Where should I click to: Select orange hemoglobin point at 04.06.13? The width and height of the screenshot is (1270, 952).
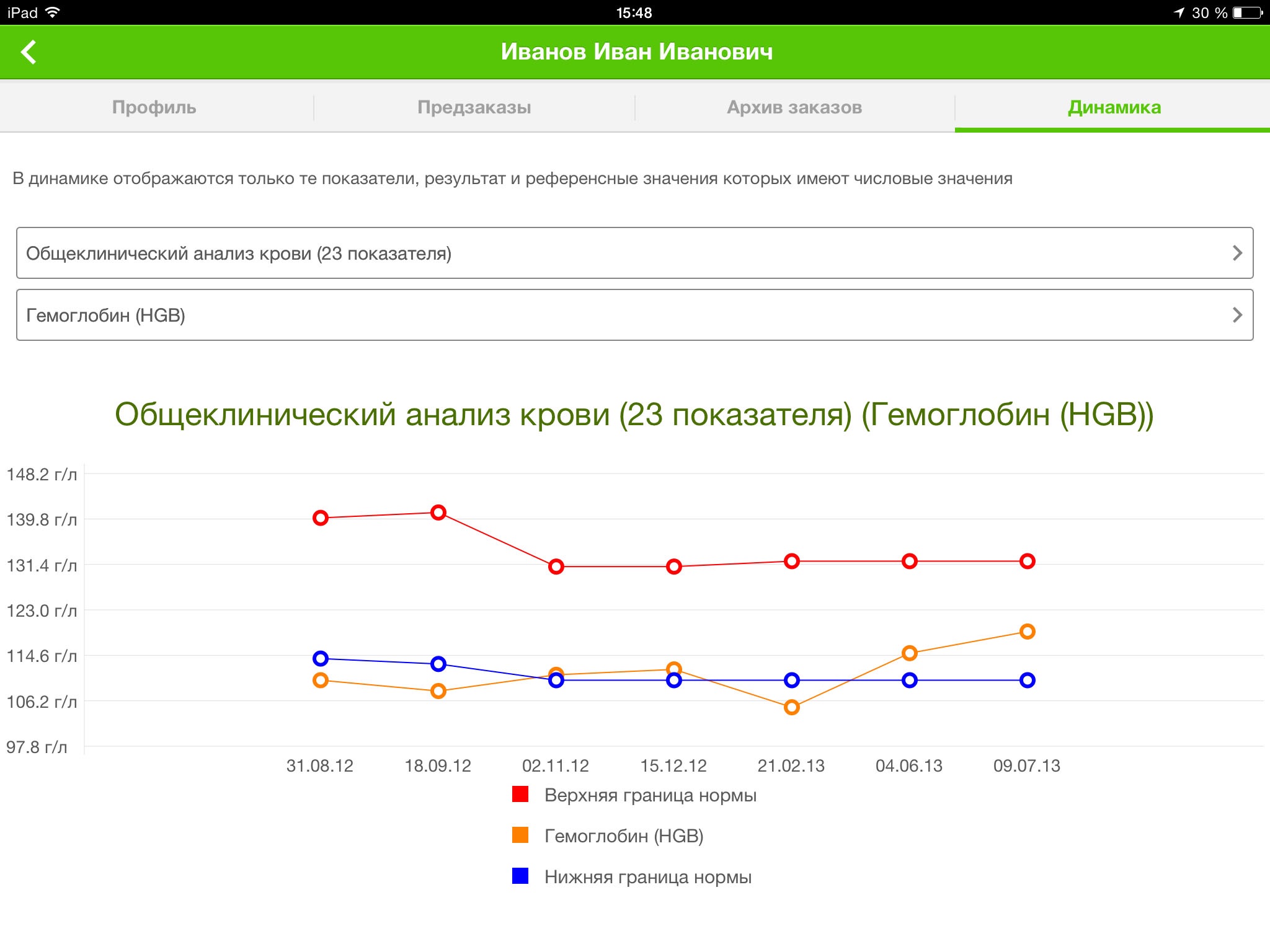coord(910,653)
